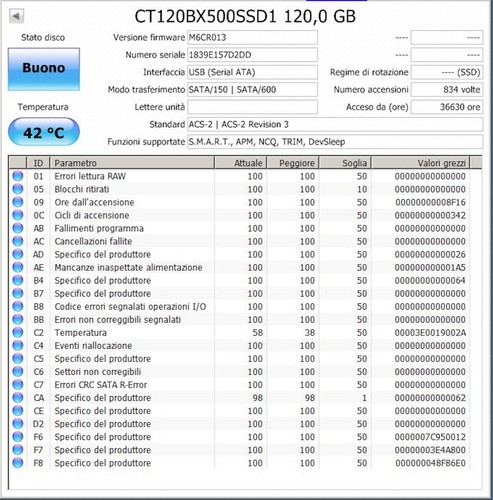Click status icon for Temperatura C2 row
Screen dimensions: 493x500
(18, 332)
